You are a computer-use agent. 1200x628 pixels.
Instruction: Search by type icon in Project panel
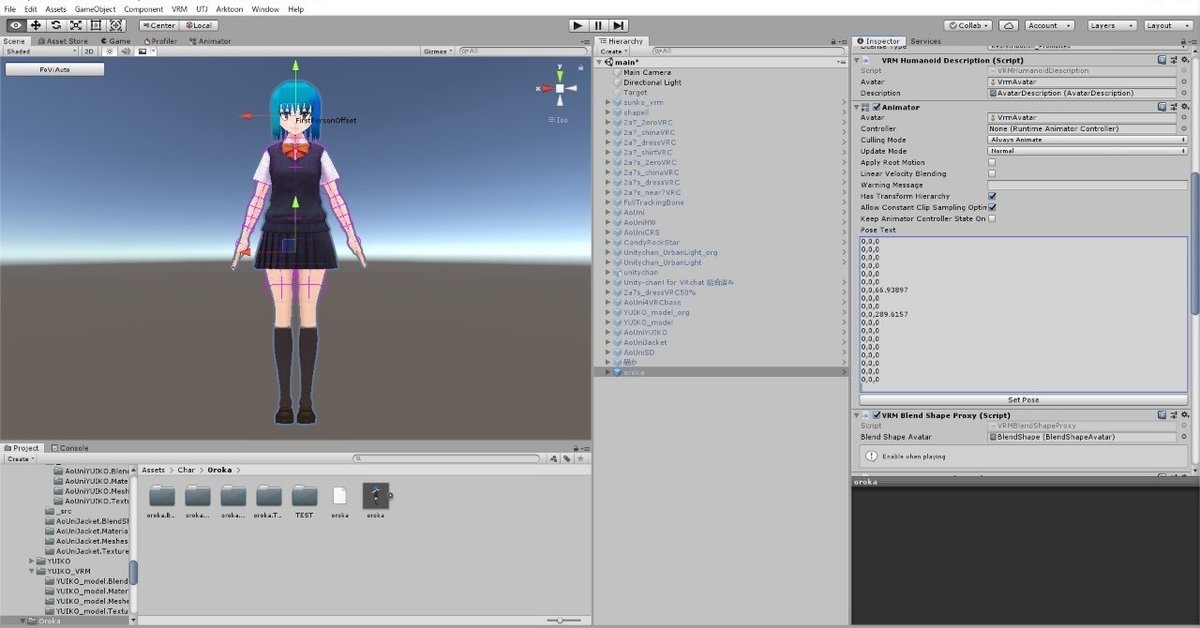coord(555,459)
